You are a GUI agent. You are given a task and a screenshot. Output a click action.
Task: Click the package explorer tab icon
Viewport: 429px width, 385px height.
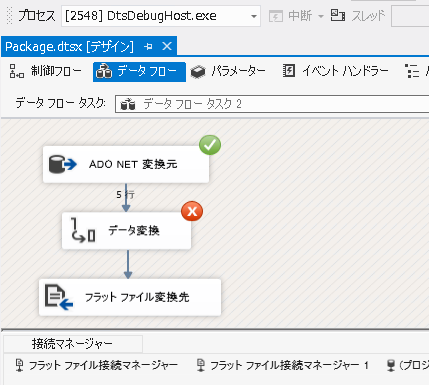pyautogui.click(x=412, y=71)
